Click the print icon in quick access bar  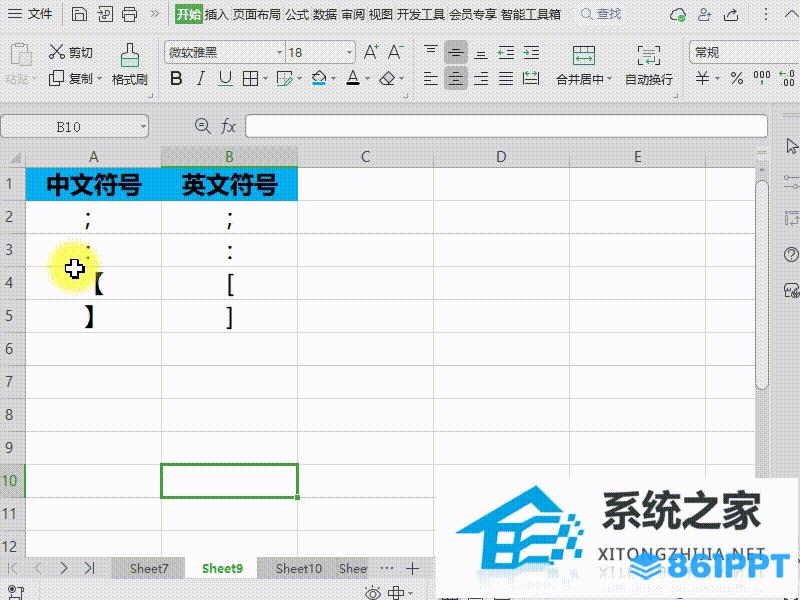(x=130, y=14)
